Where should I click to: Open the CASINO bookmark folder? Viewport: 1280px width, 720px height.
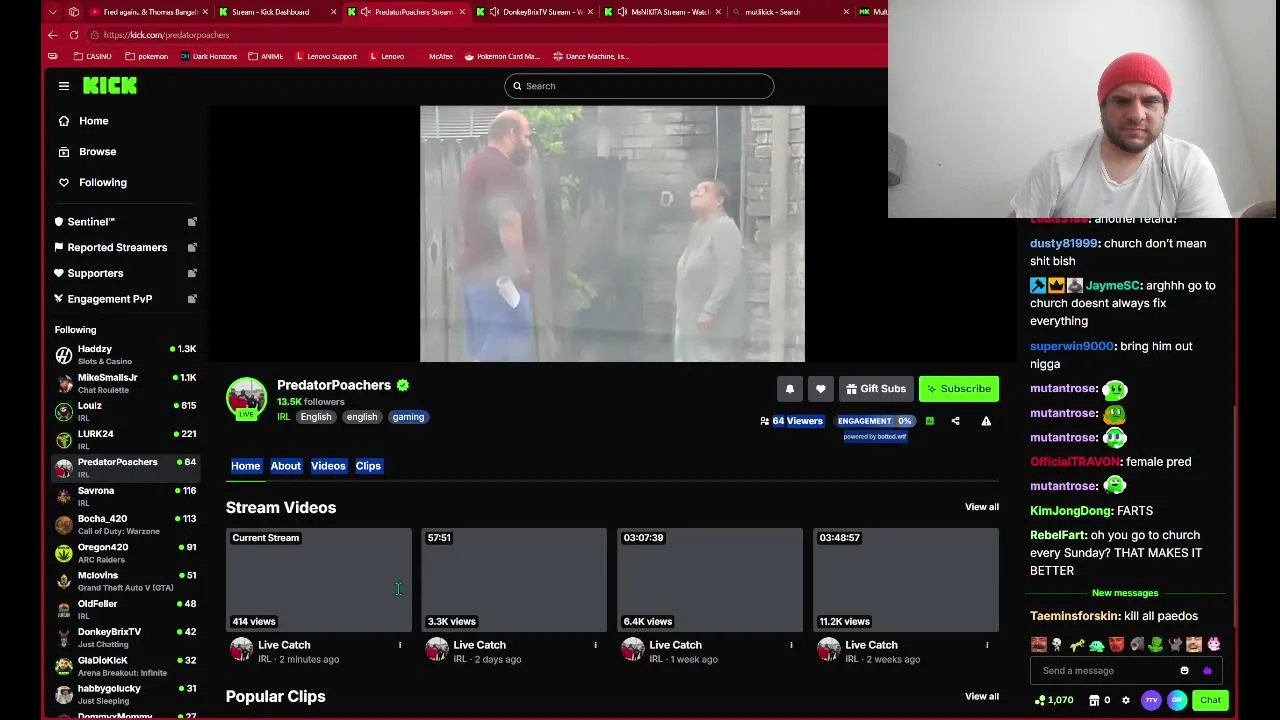[91, 56]
